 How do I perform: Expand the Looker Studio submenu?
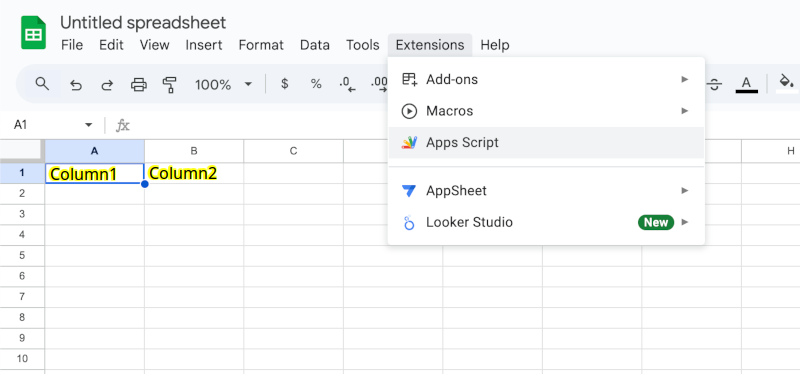pos(546,222)
